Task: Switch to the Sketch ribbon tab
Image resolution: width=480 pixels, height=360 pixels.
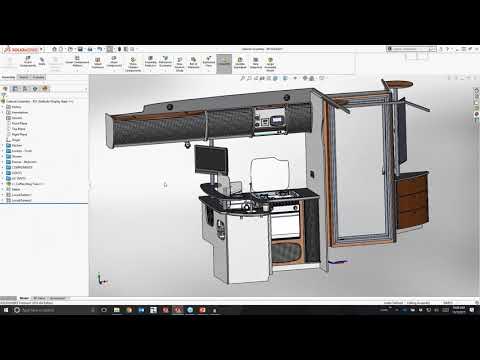Action: [24, 77]
